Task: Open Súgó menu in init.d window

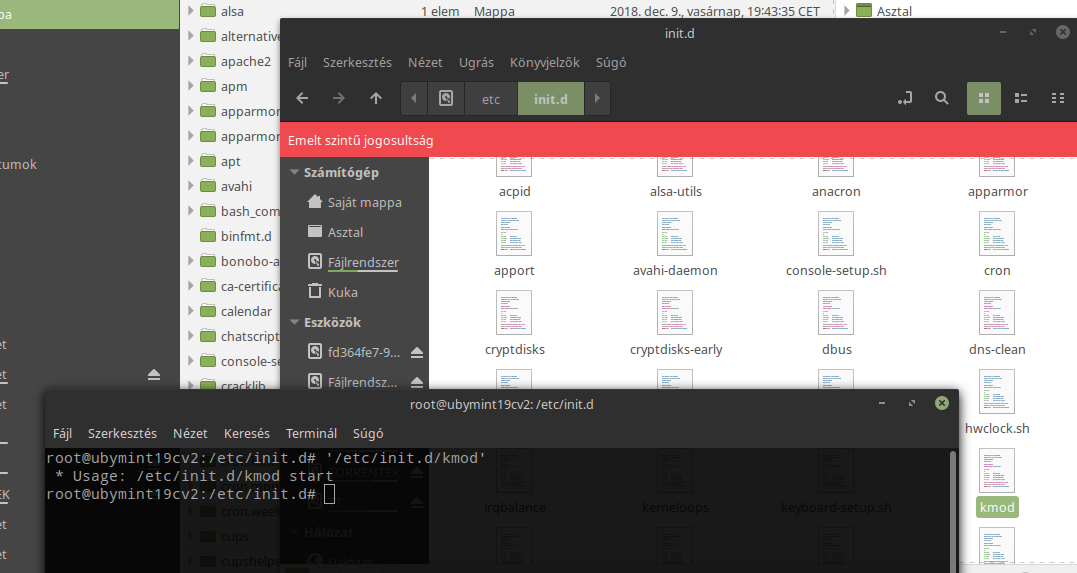Action: pyautogui.click(x=611, y=63)
